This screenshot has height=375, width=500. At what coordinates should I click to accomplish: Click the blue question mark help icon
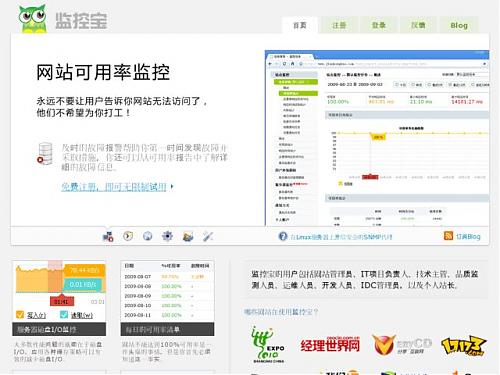[x=283, y=236]
